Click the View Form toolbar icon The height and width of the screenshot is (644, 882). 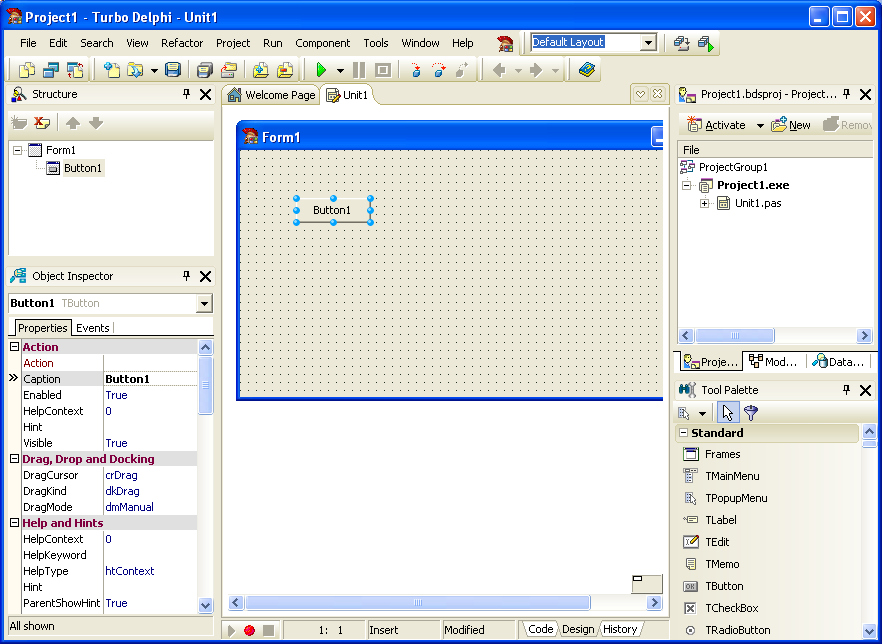coord(51,70)
